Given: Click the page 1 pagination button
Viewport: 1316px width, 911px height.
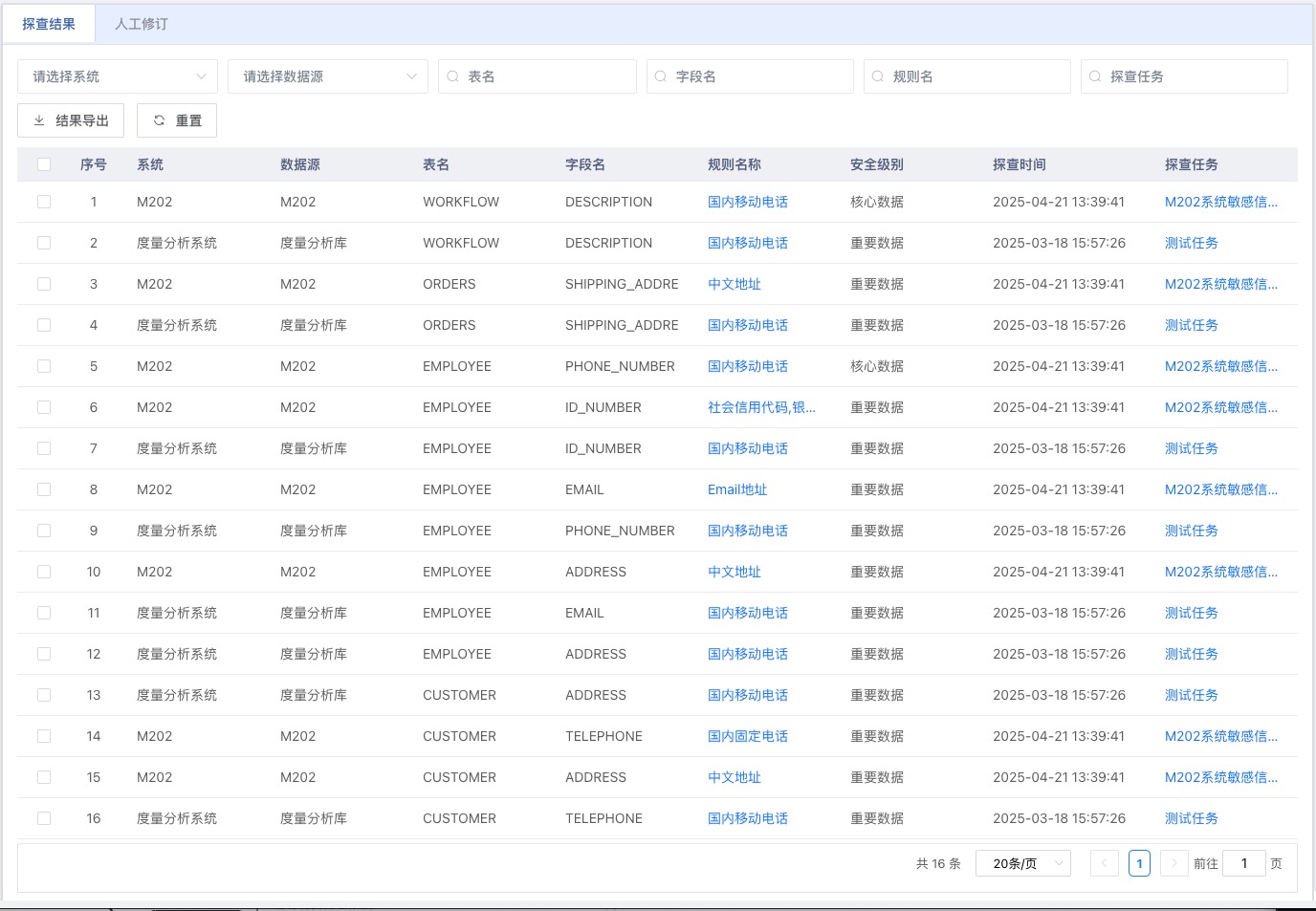Looking at the screenshot, I should point(1139,863).
